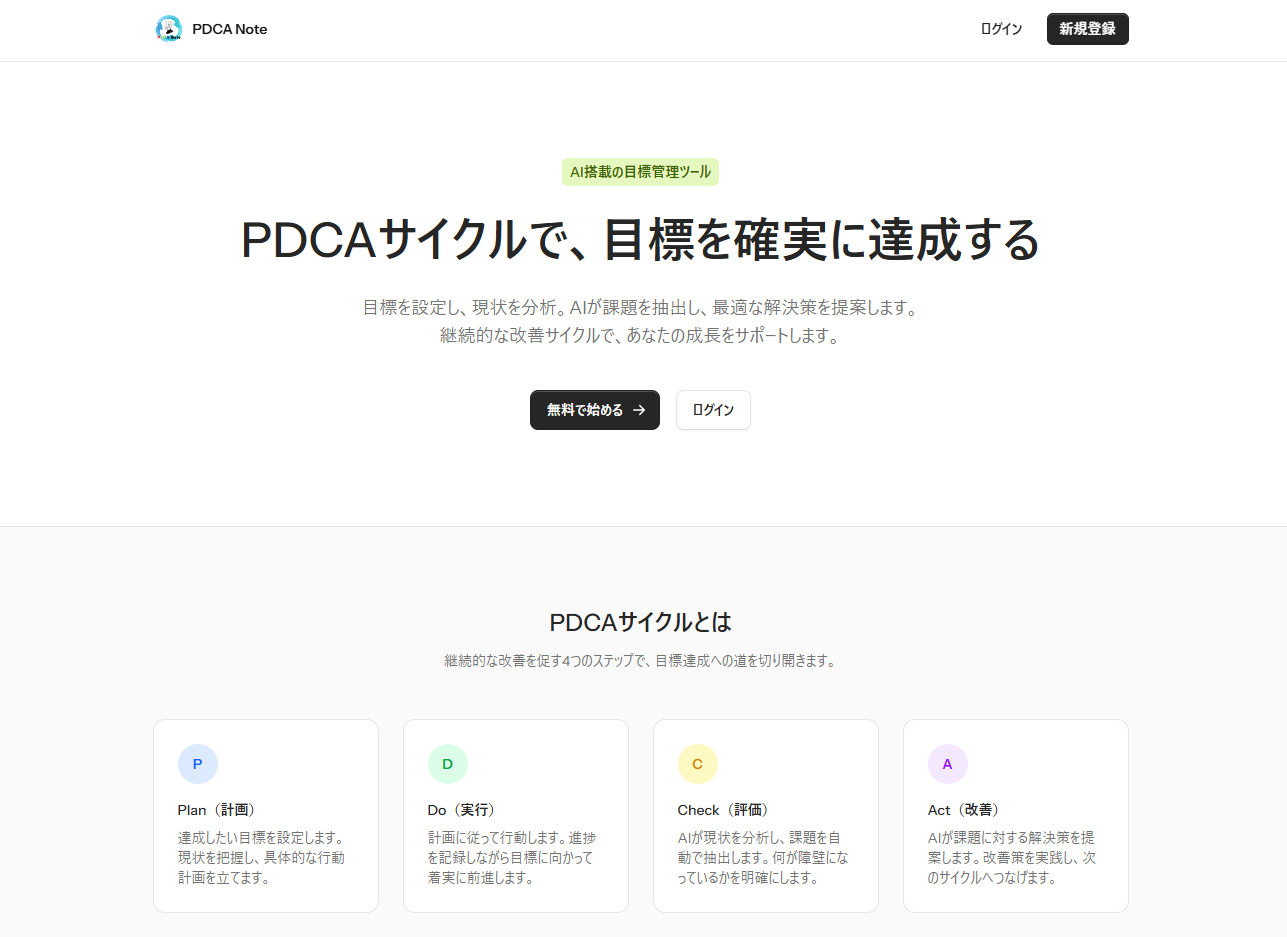Image resolution: width=1287 pixels, height=937 pixels.
Task: Click the AI搭載の目標管理ツール badge
Action: [x=640, y=172]
